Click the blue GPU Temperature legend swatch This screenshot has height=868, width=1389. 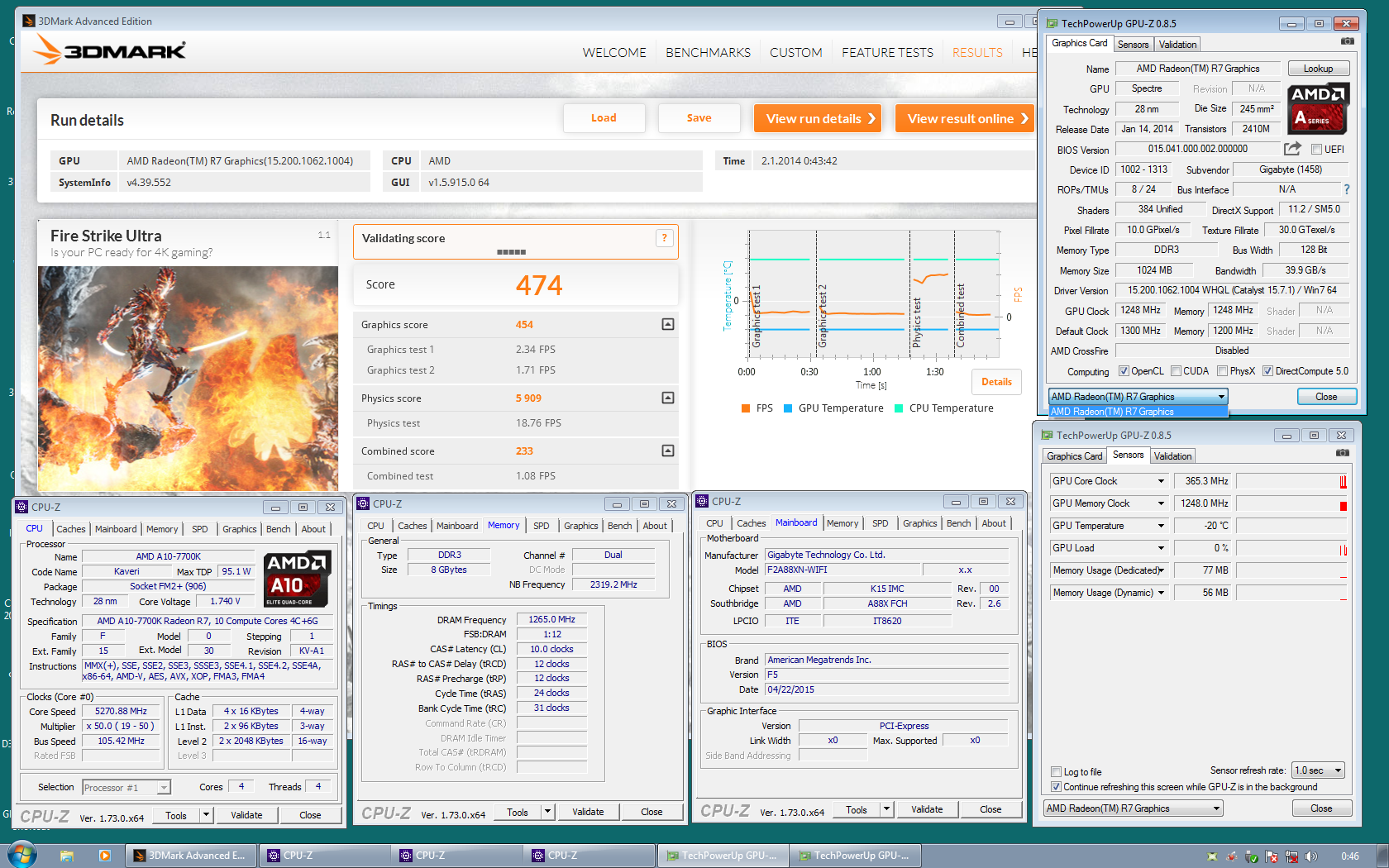(x=788, y=408)
